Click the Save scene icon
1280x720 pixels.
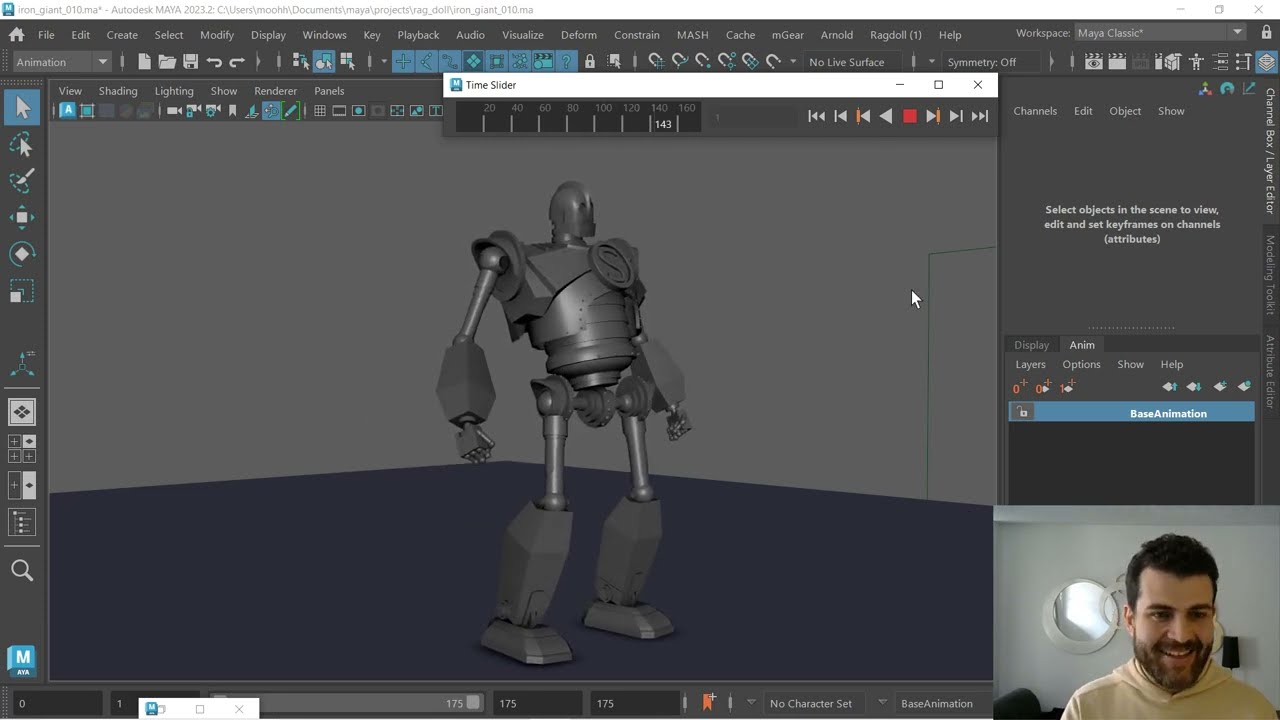click(190, 62)
